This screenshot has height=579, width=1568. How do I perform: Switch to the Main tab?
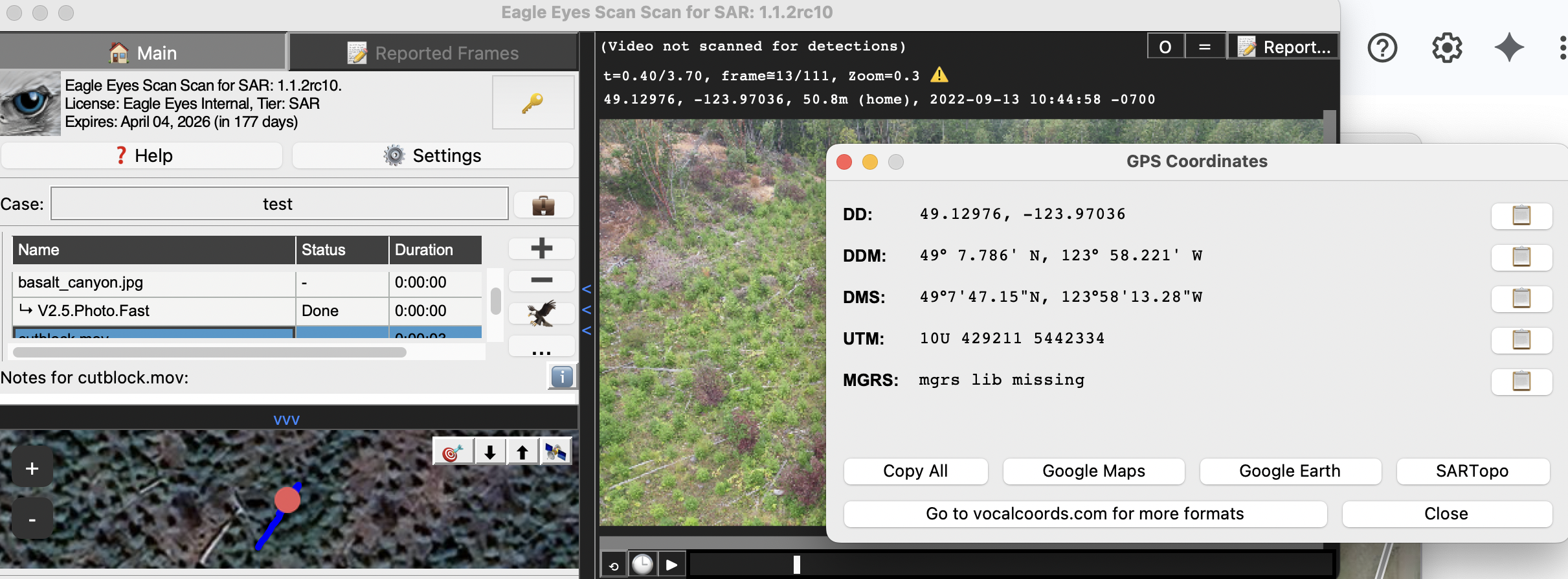(x=142, y=52)
